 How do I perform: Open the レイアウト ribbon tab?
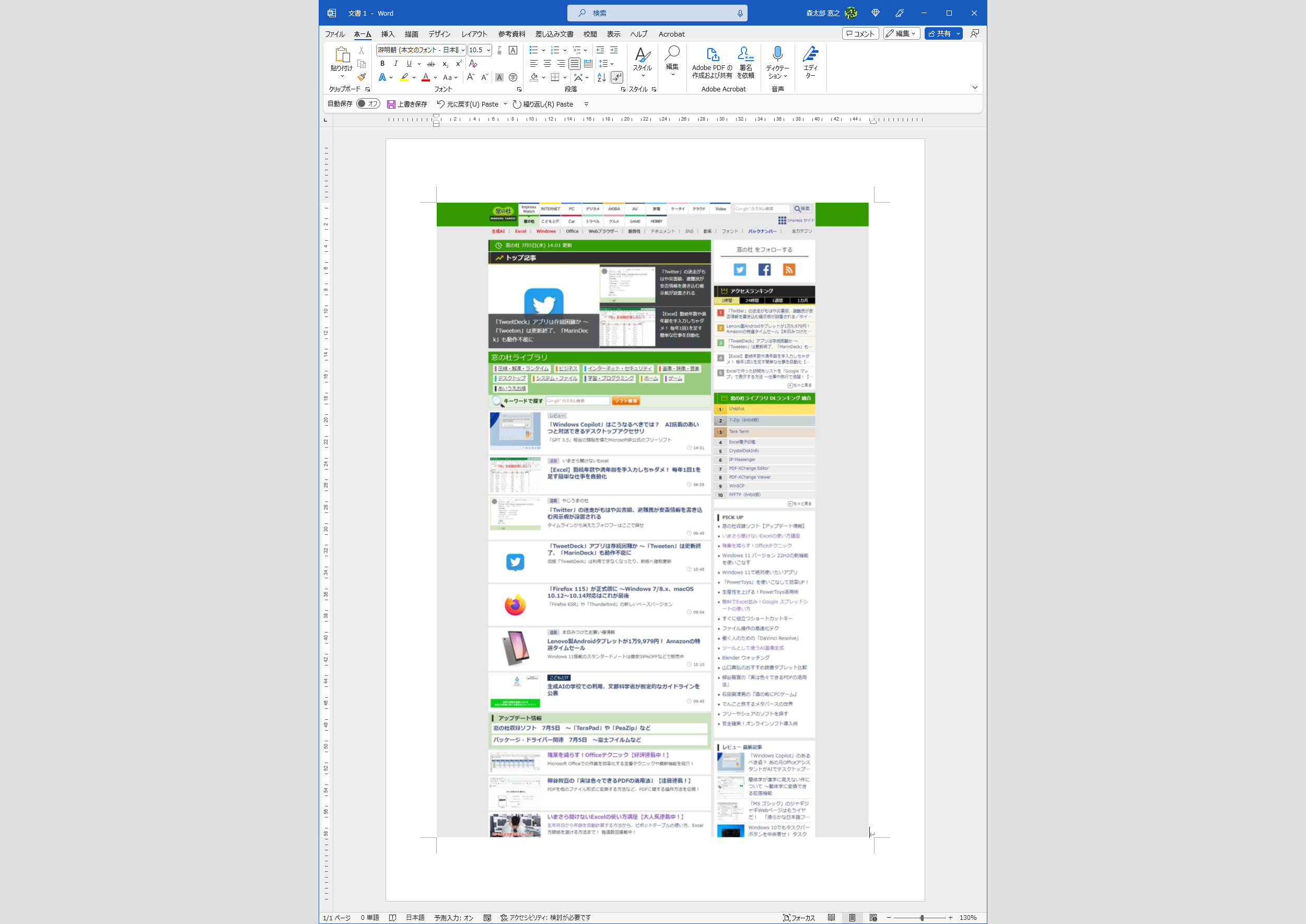(474, 34)
